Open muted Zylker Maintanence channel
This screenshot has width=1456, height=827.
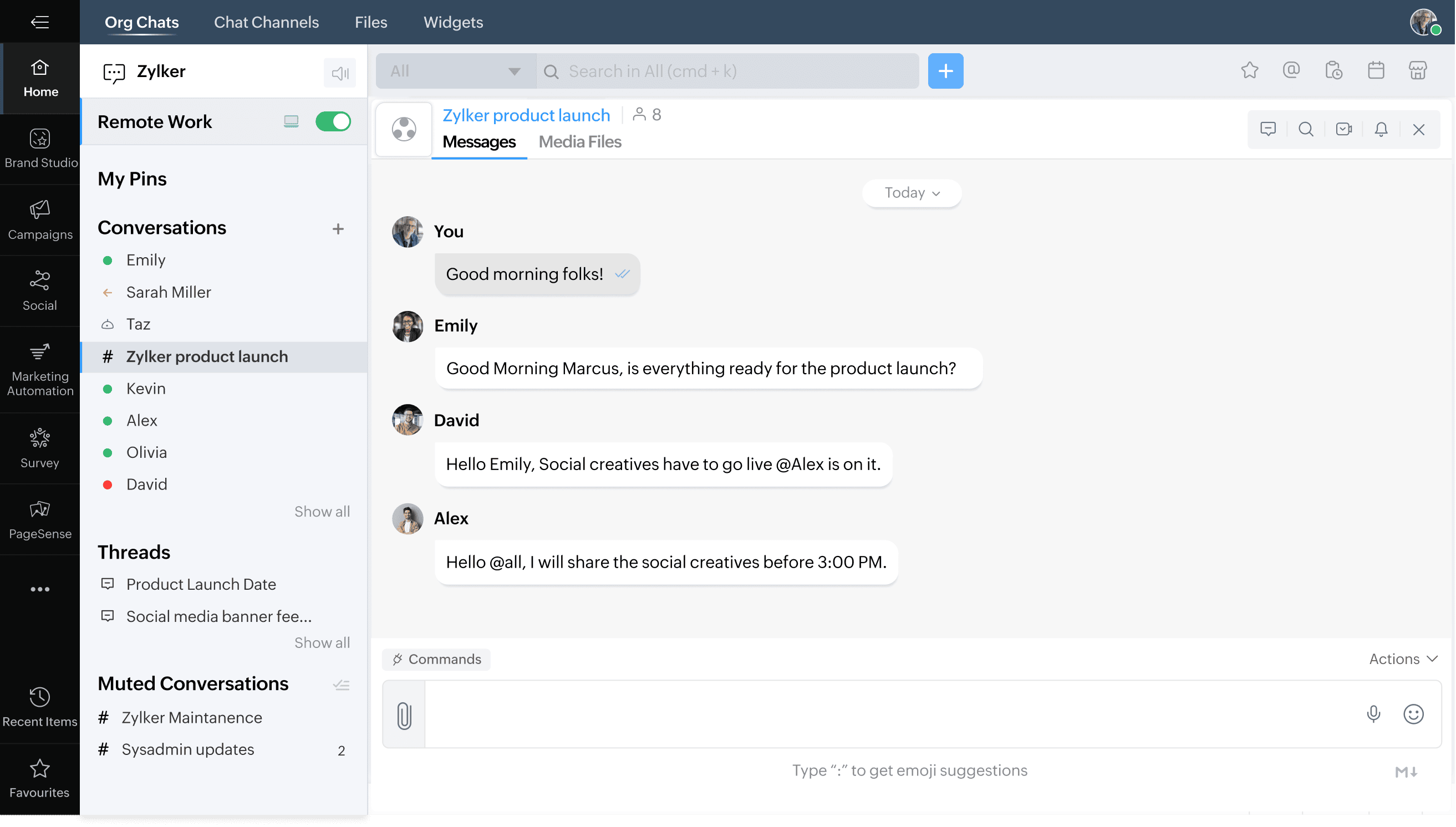click(224, 718)
